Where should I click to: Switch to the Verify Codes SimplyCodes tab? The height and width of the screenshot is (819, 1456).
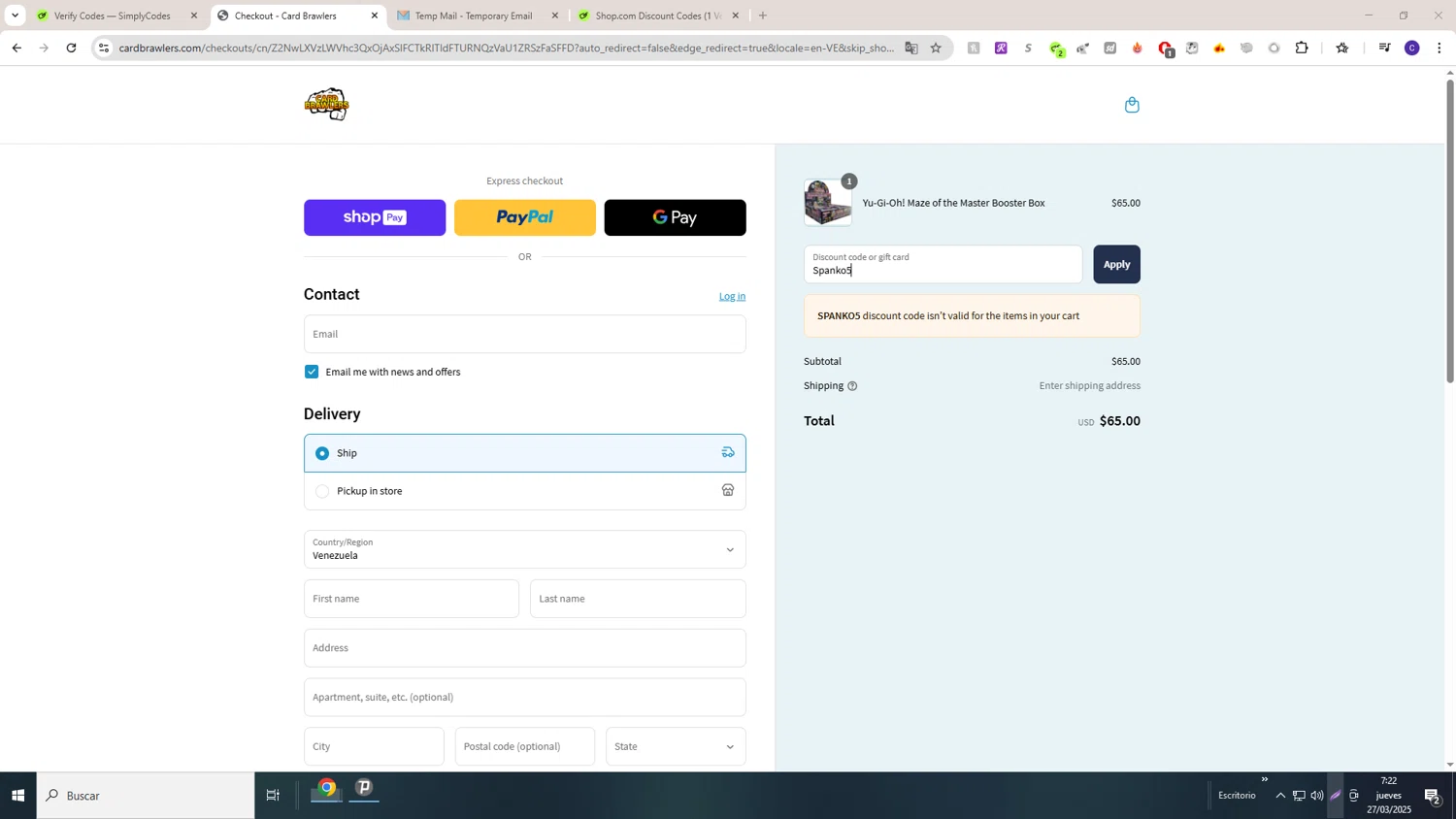tap(113, 16)
